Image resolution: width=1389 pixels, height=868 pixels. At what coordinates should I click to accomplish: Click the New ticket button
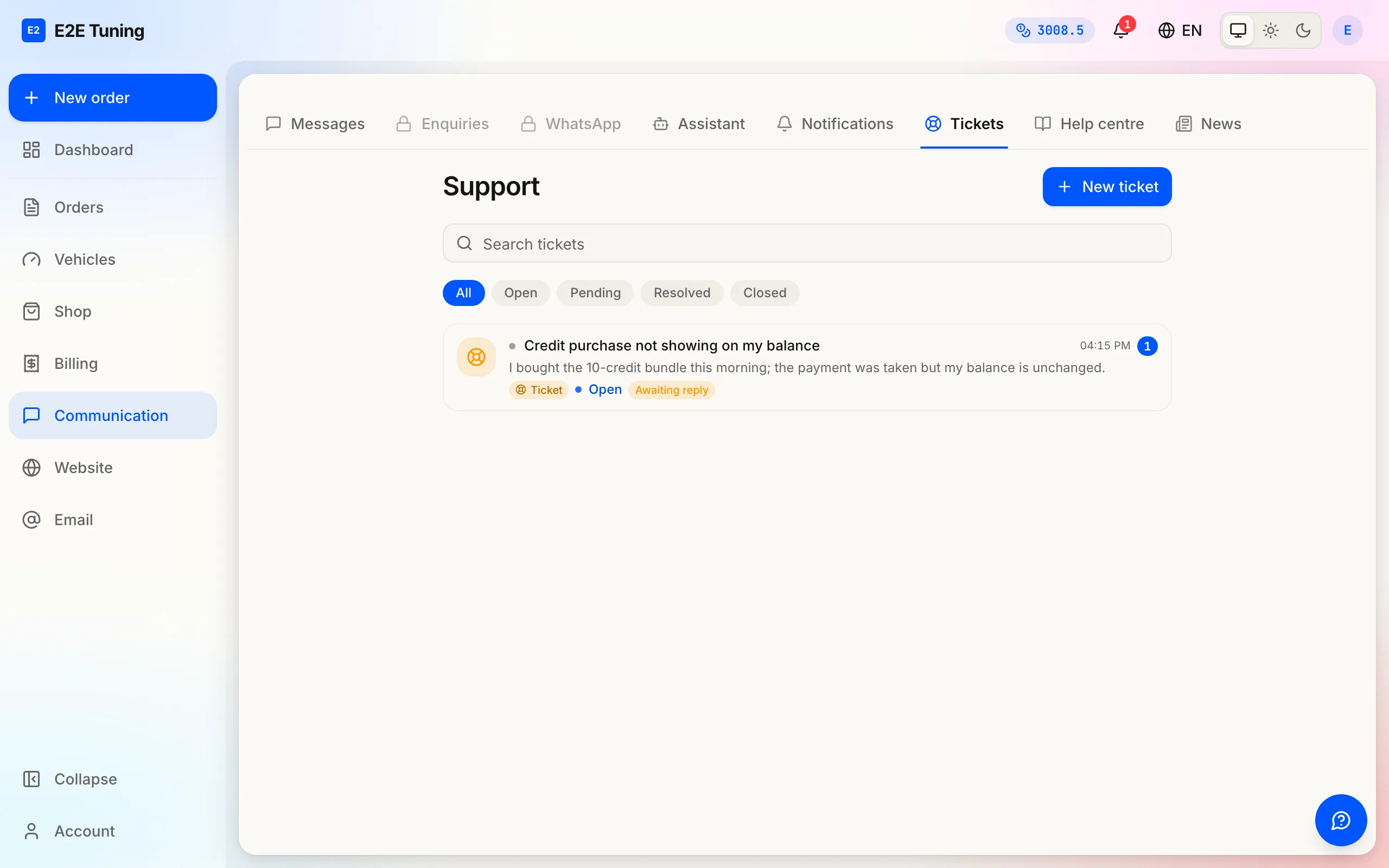tap(1107, 187)
